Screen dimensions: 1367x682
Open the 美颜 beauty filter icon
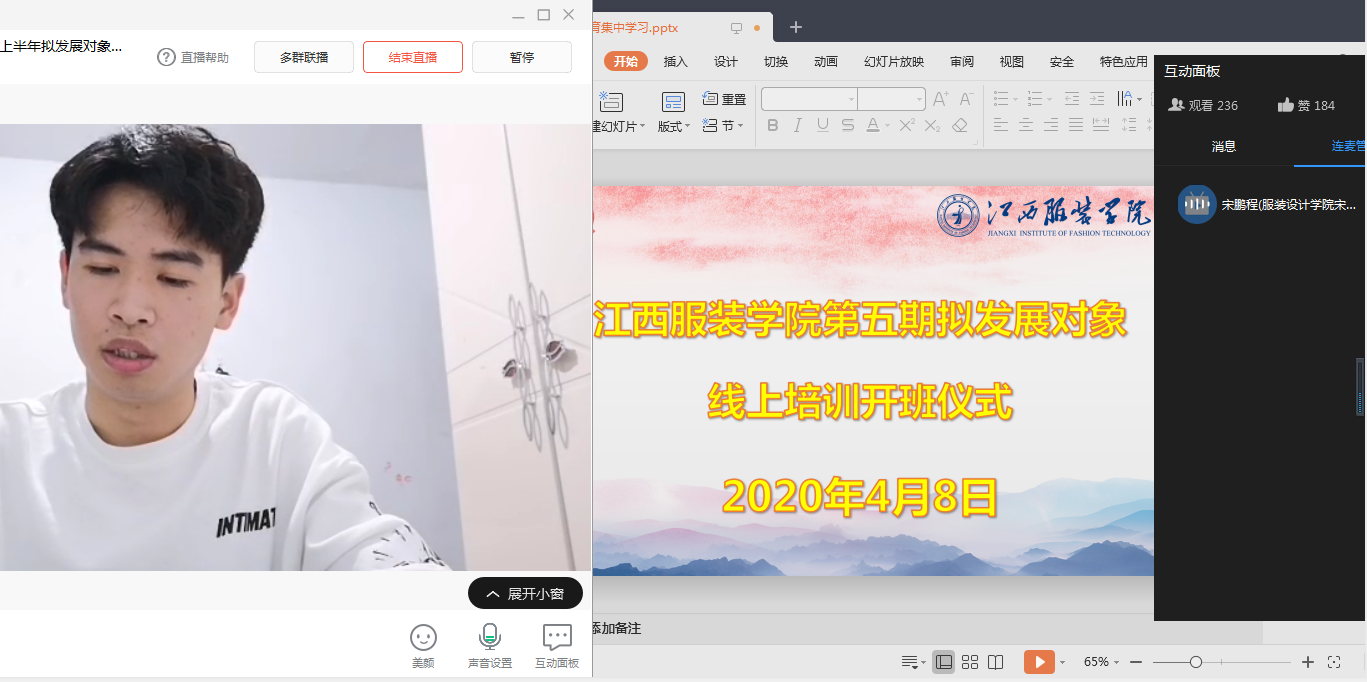pyautogui.click(x=423, y=638)
